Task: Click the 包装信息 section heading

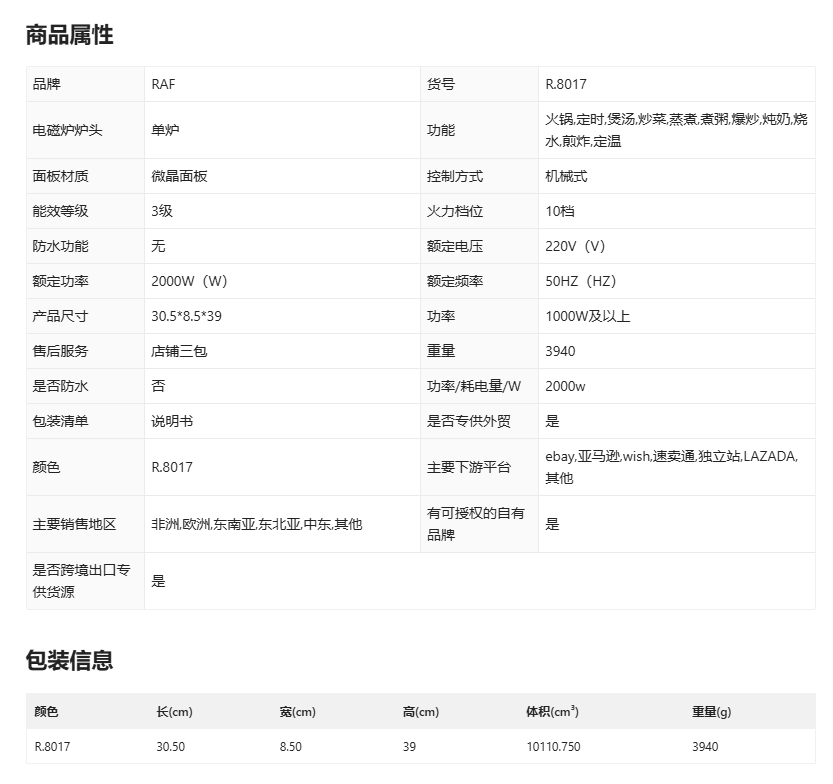Action: pyautogui.click(x=69, y=660)
